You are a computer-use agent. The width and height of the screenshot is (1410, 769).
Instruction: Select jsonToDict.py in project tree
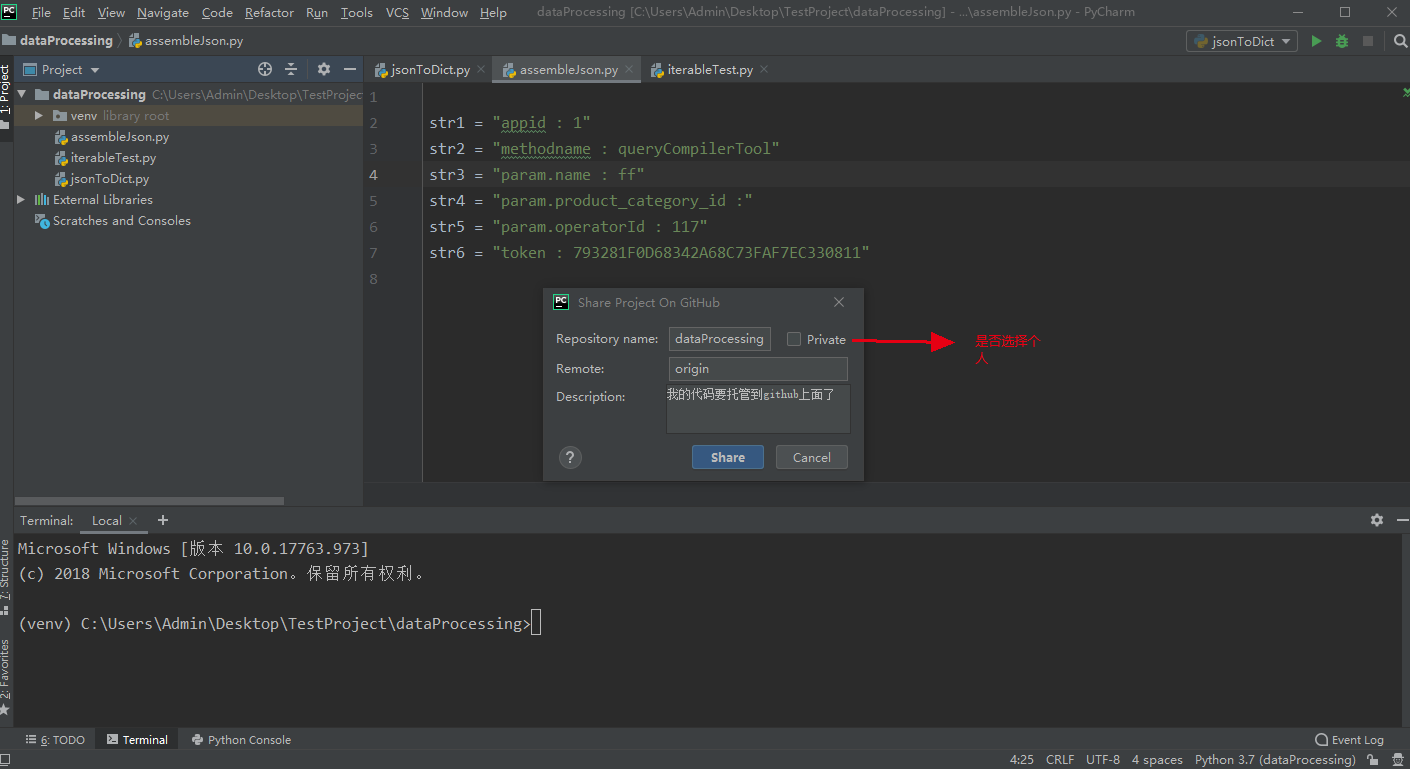109,179
